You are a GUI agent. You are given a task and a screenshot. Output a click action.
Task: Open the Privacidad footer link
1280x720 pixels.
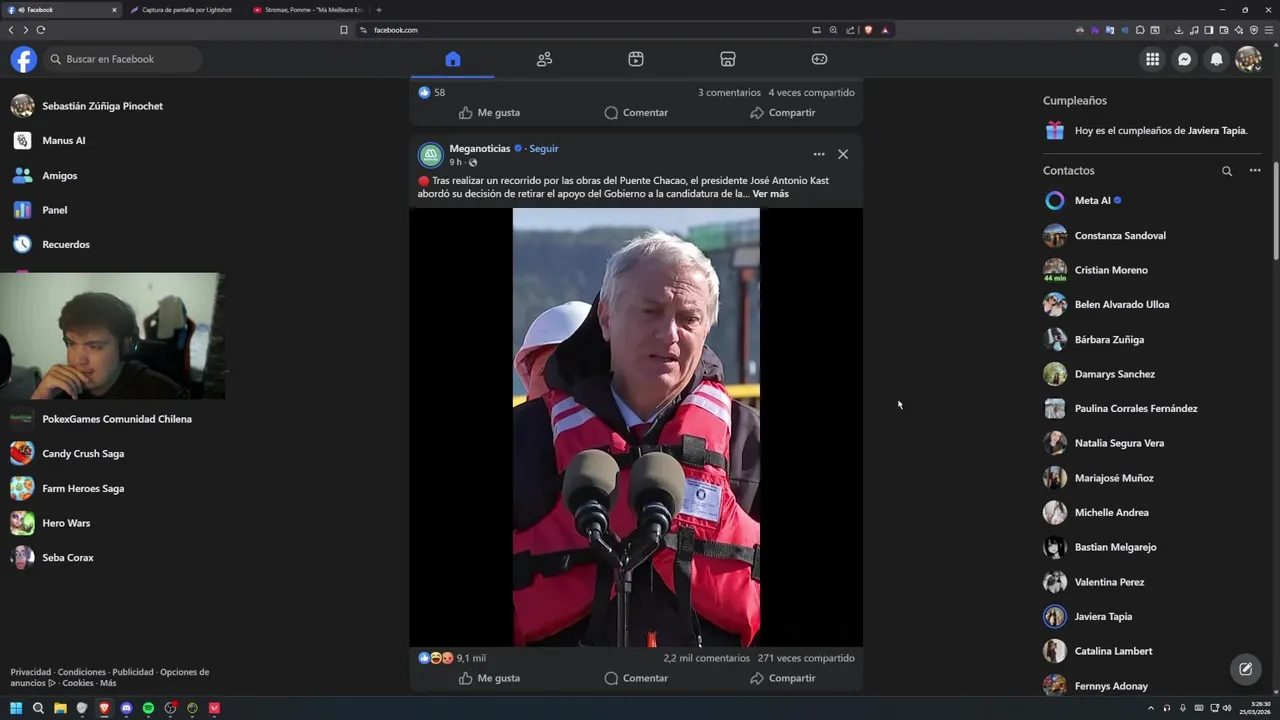31,672
